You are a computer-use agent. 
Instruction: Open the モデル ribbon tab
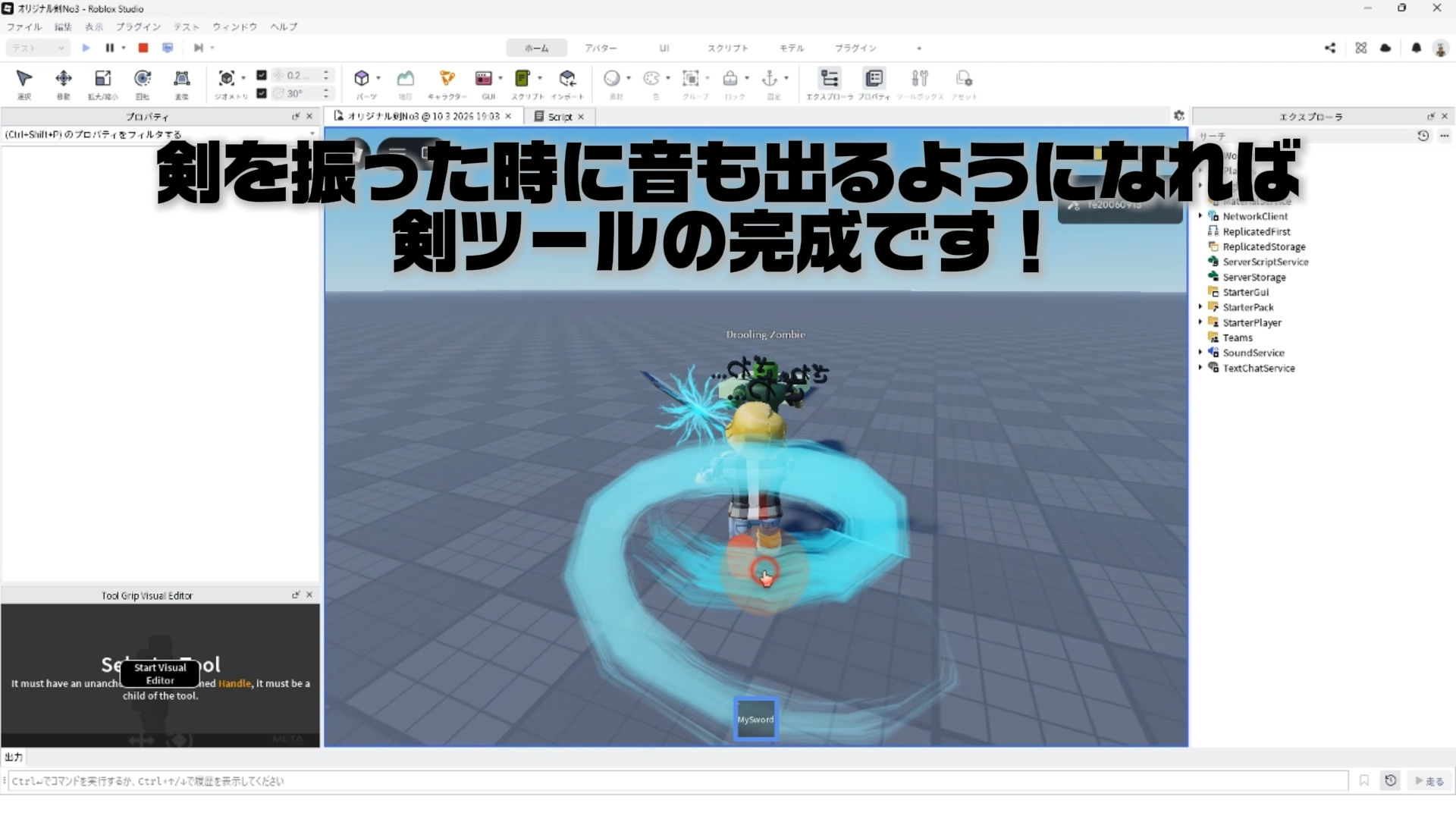point(791,48)
